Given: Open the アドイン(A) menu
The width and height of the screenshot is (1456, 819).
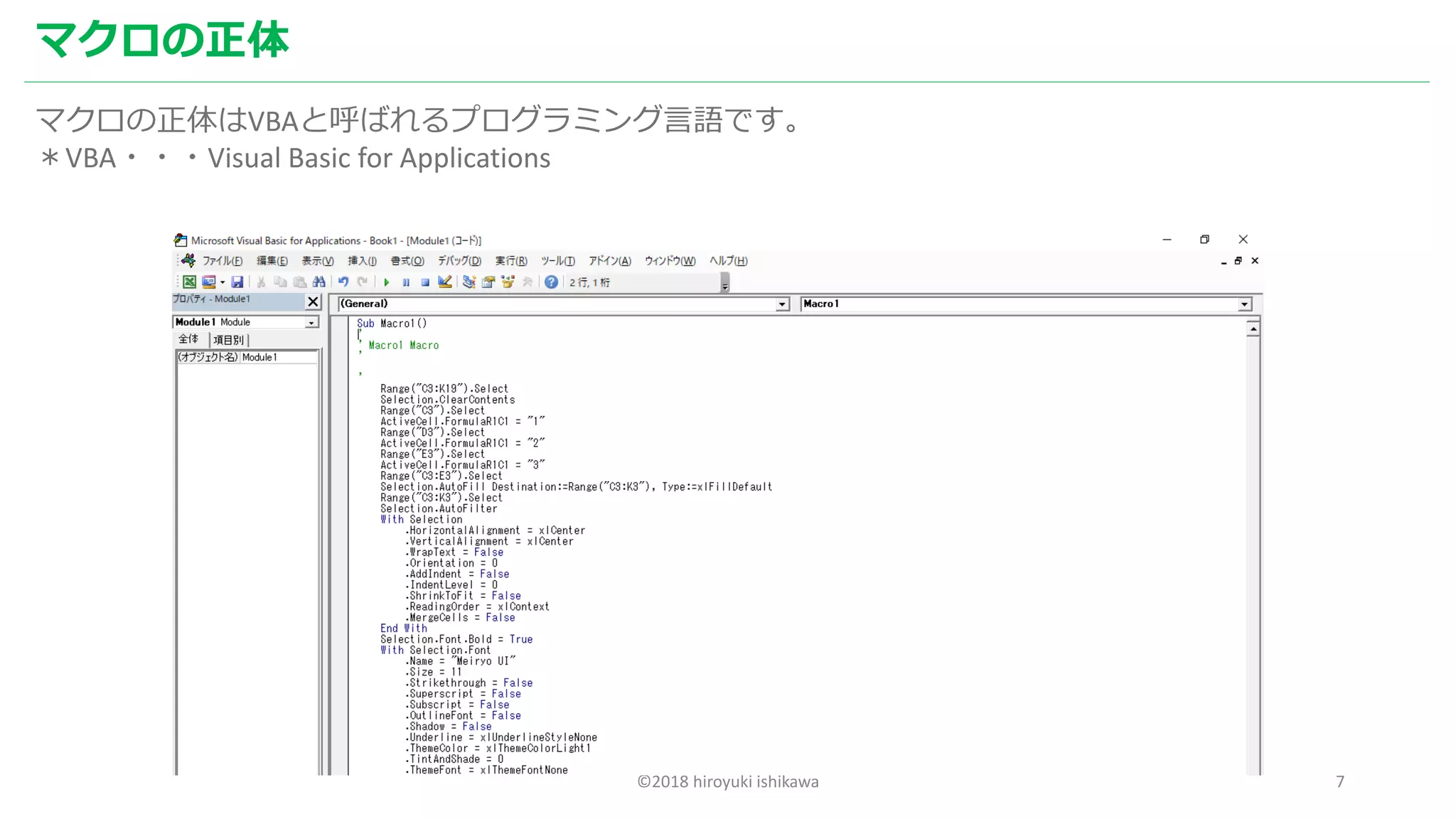Looking at the screenshot, I should coord(610,261).
